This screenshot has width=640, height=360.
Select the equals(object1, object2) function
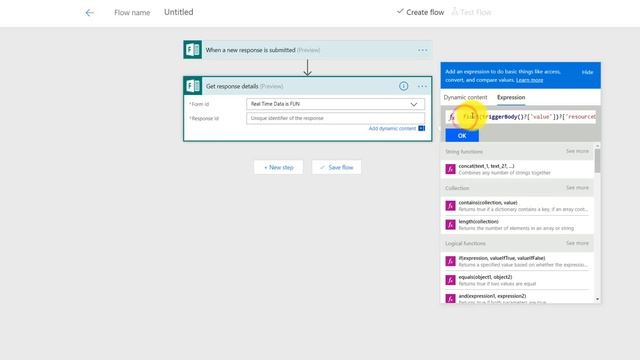tap(517, 280)
